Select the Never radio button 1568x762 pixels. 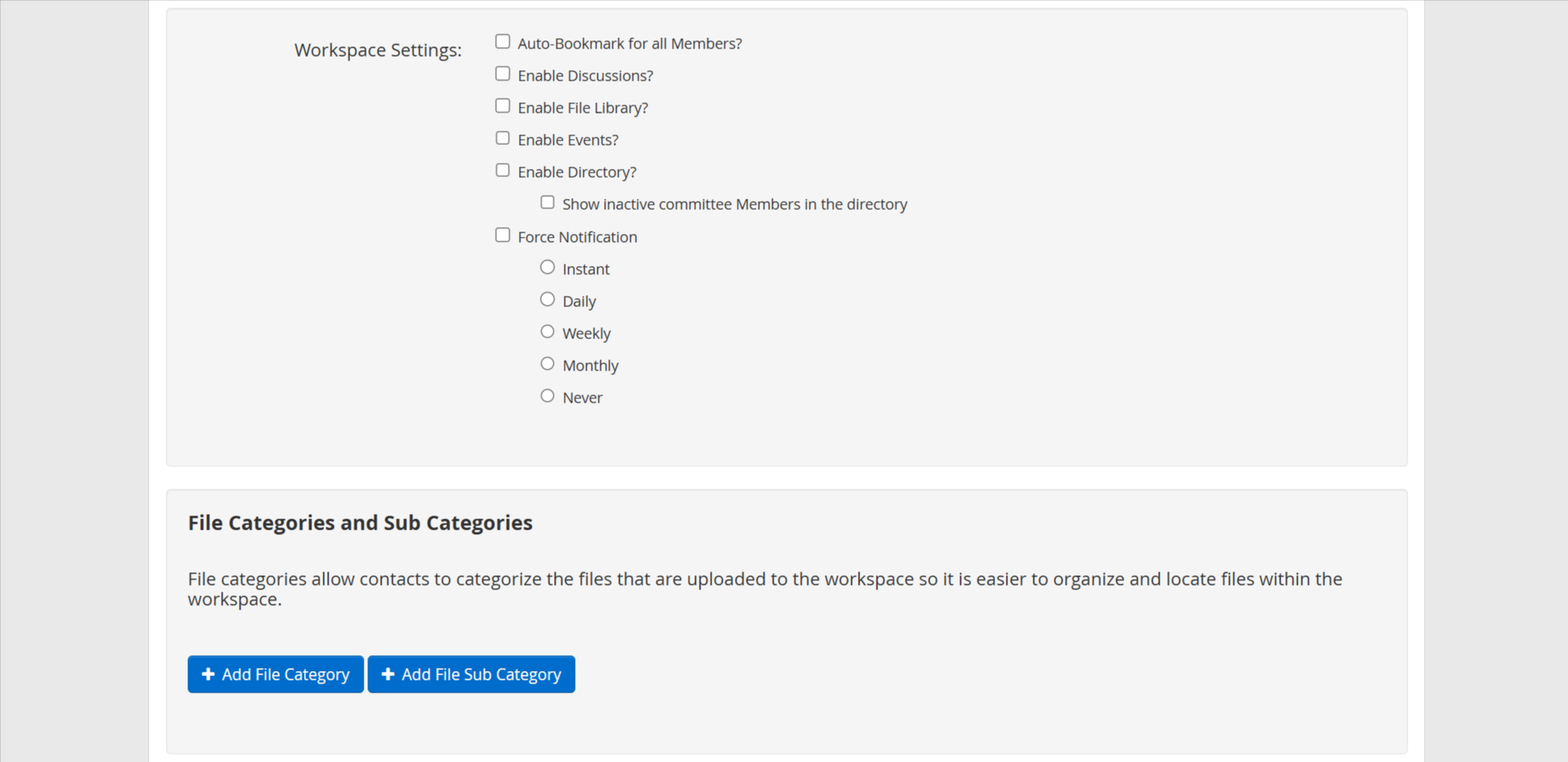click(x=547, y=396)
